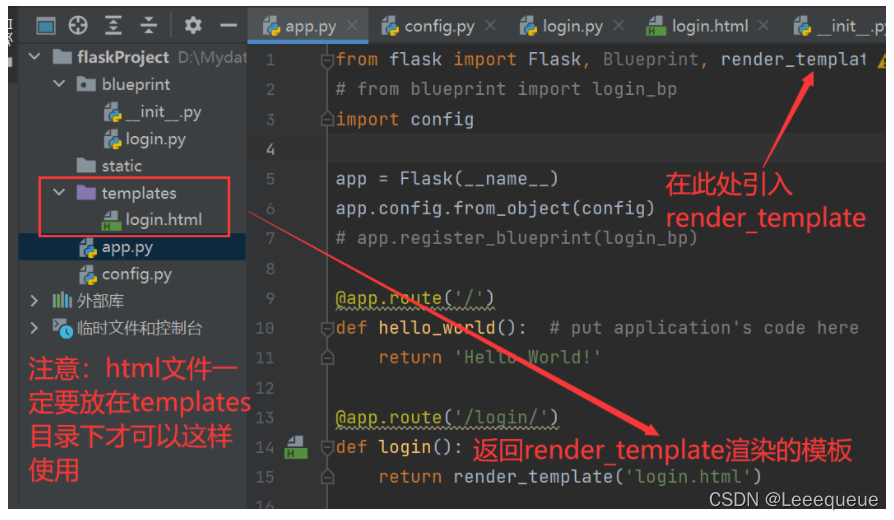Screen dimensions: 894x520
Task: Click the end-of-import fold marker on line 3
Action: [x=327, y=119]
